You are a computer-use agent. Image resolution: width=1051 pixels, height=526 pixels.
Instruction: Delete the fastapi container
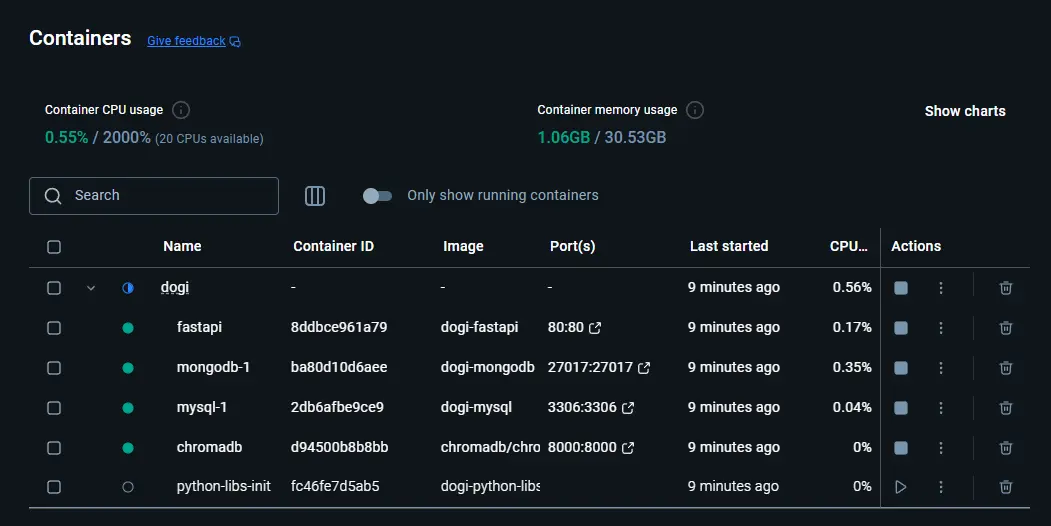(x=1005, y=328)
